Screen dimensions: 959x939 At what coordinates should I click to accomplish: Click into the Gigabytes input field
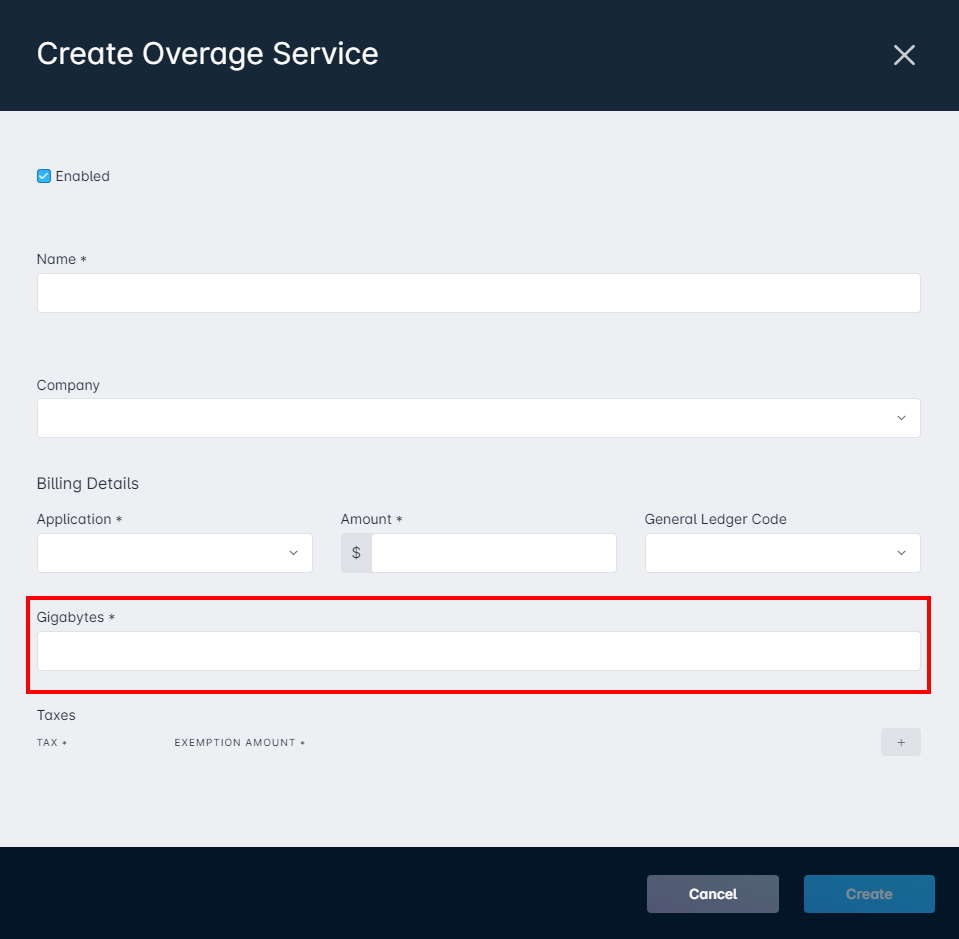(478, 651)
